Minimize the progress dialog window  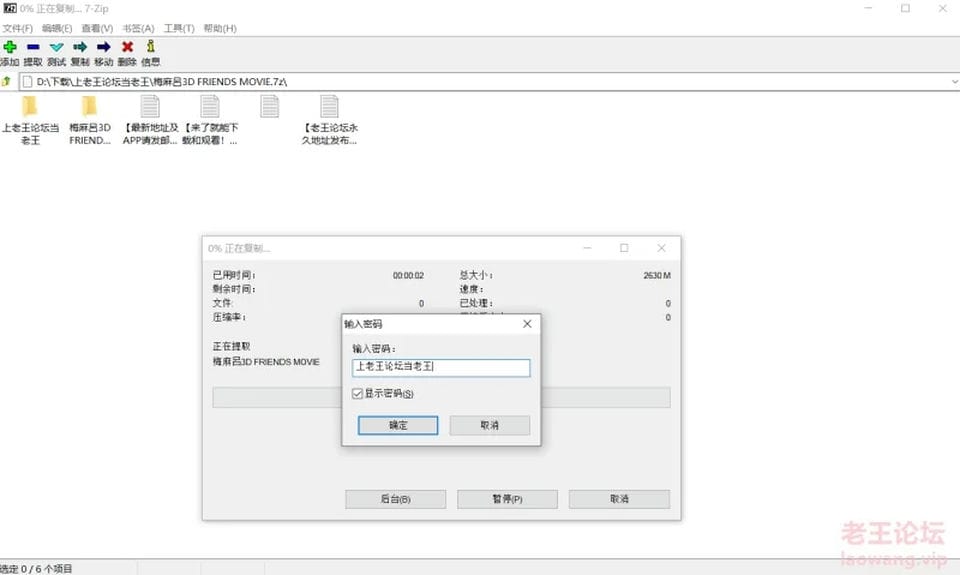[587, 248]
